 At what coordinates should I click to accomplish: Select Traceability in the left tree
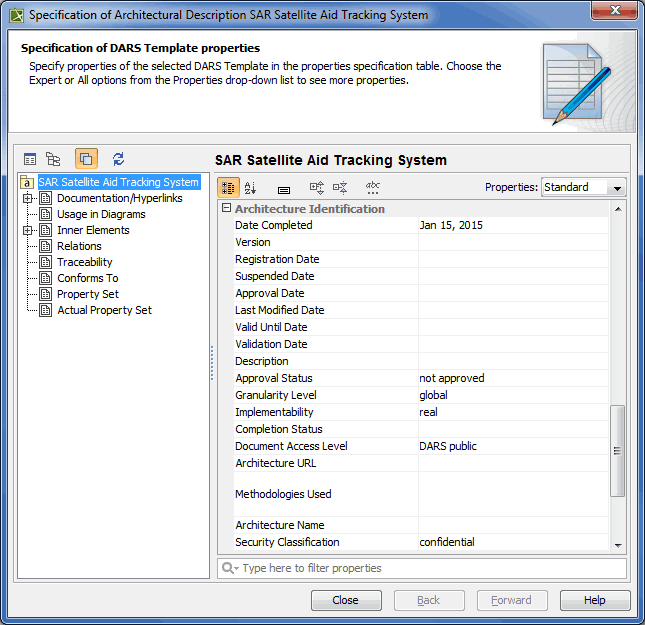click(x=84, y=262)
